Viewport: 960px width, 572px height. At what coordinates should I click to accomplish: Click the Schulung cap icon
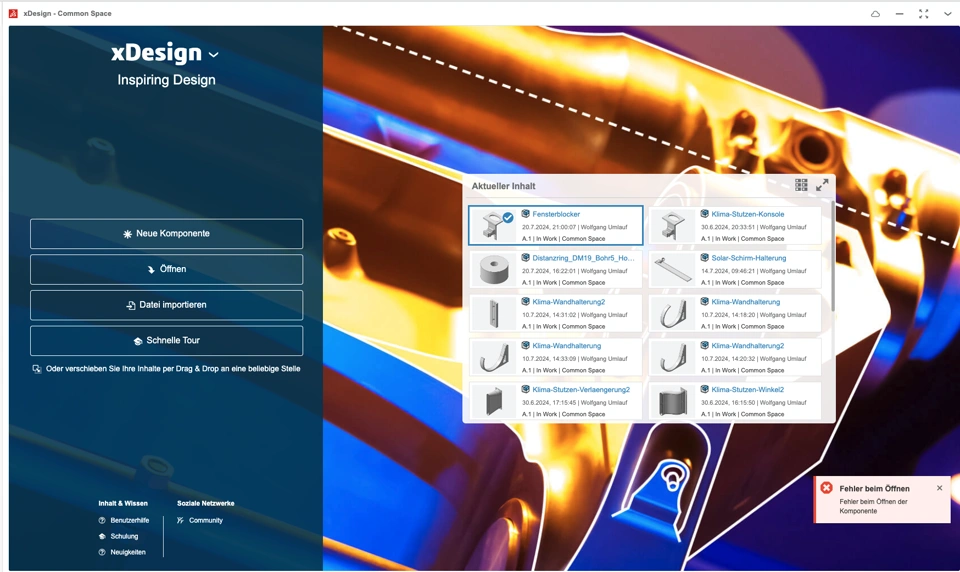(x=102, y=536)
